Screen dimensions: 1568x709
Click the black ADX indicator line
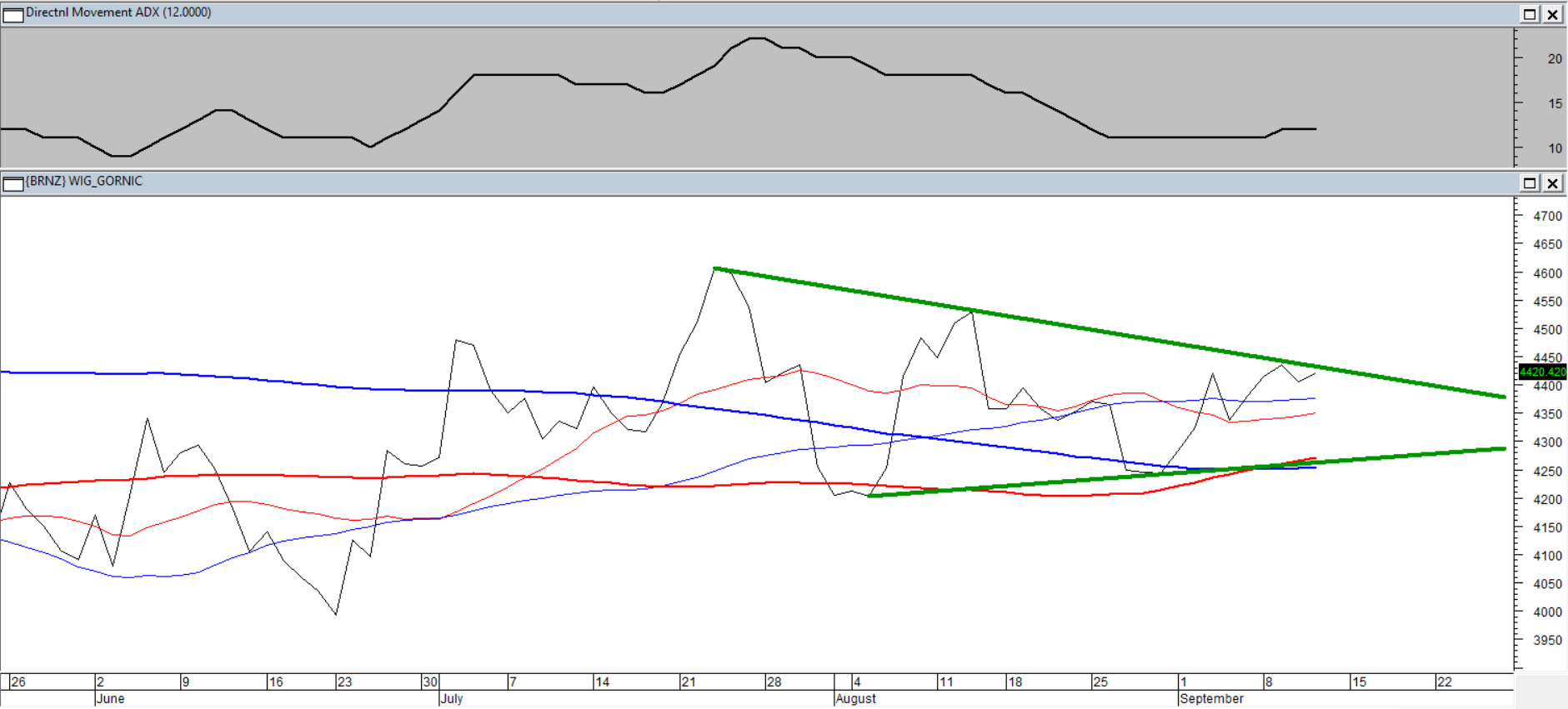(x=517, y=75)
